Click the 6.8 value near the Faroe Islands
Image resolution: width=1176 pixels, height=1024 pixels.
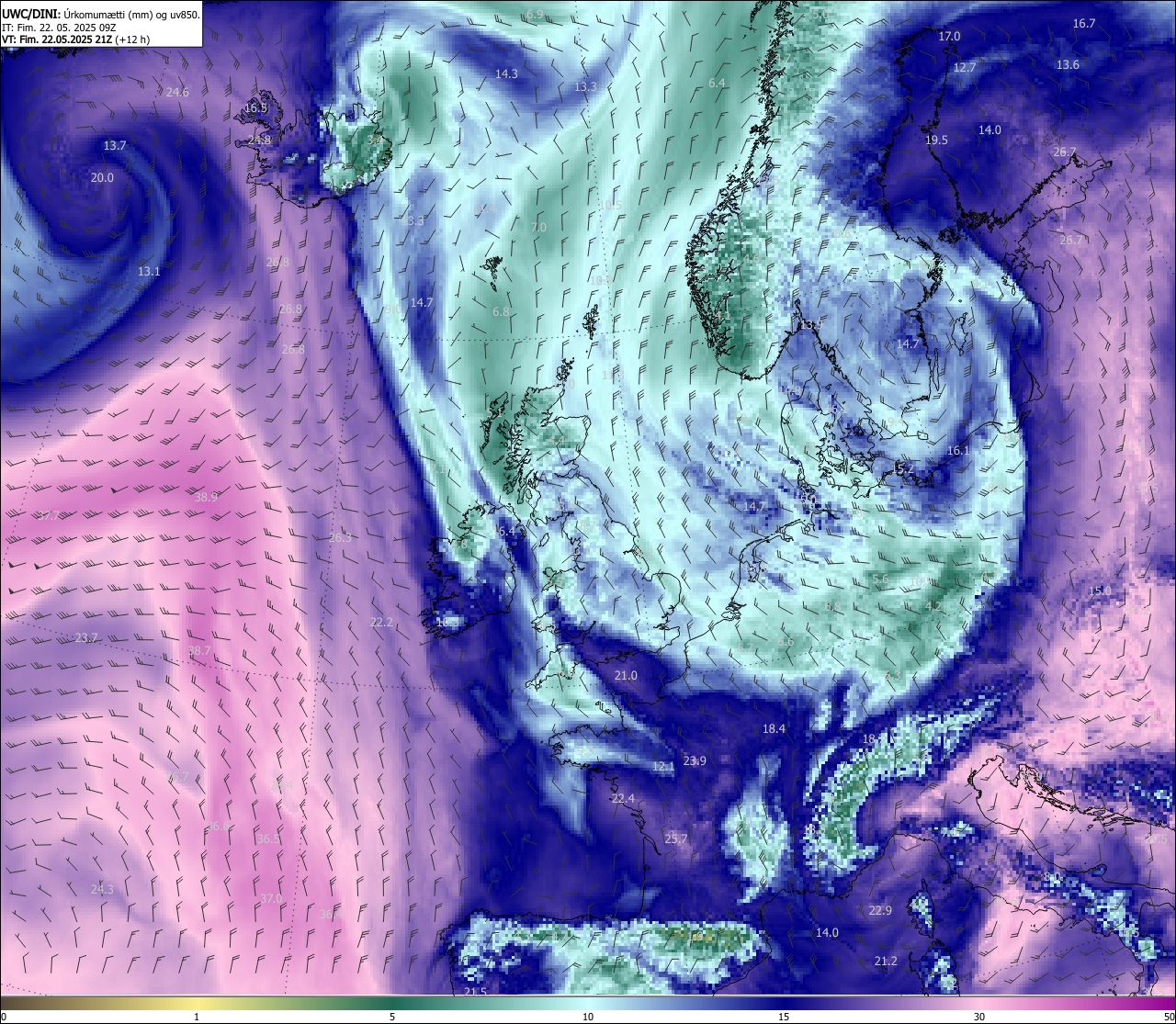pos(501,311)
